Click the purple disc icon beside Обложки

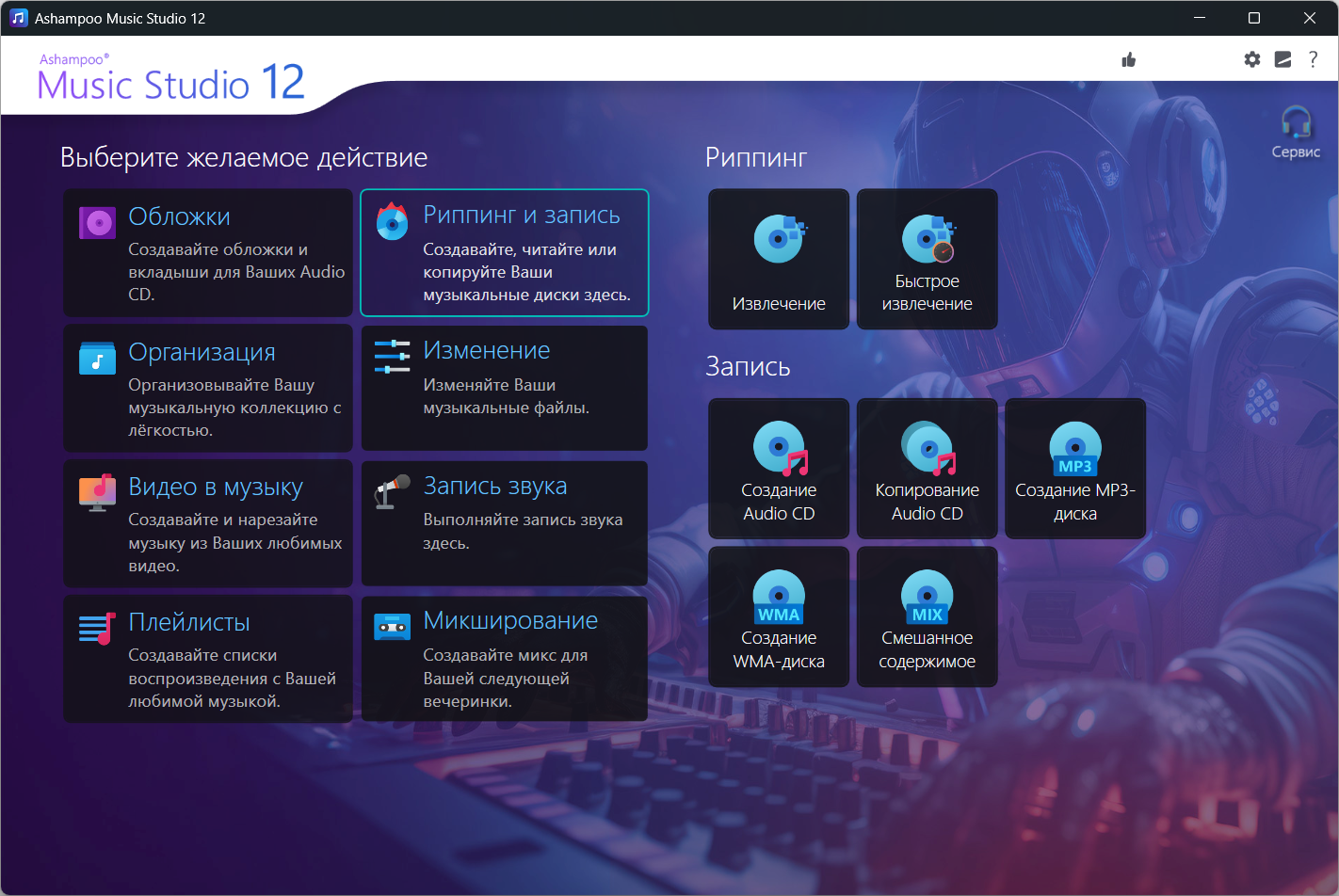[x=98, y=223]
